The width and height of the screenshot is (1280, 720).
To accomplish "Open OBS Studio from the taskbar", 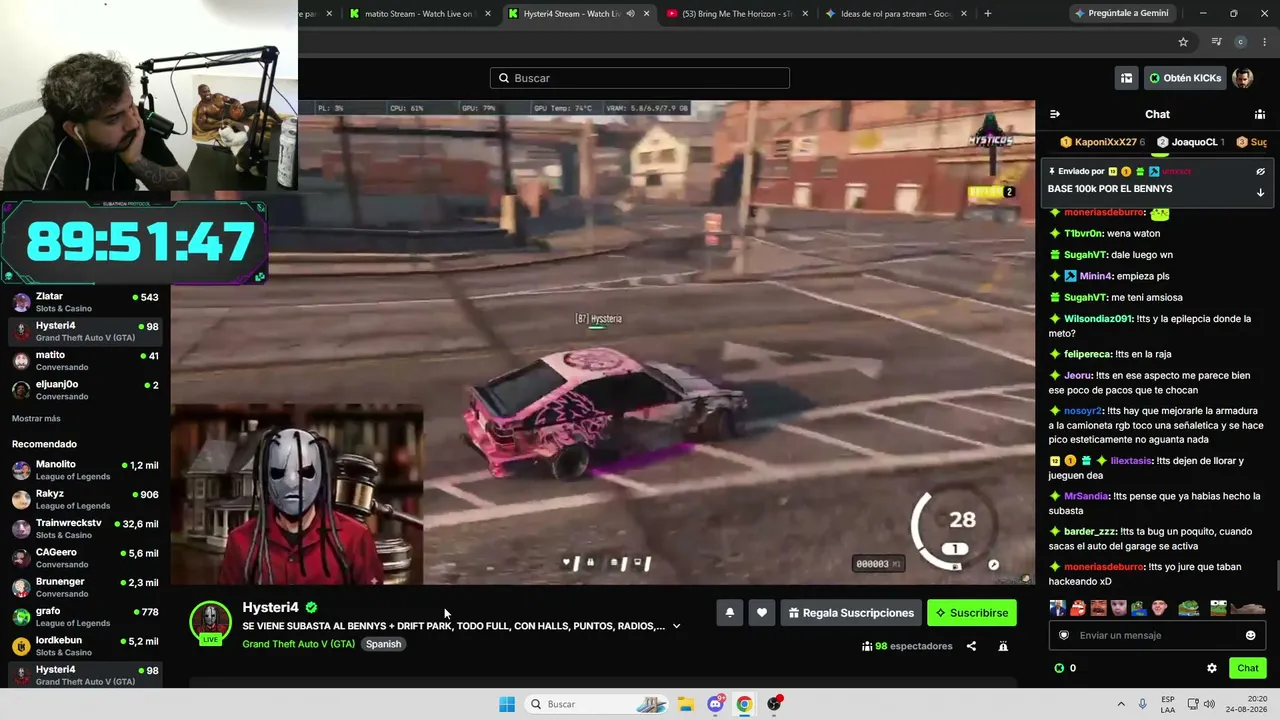I will point(774,704).
